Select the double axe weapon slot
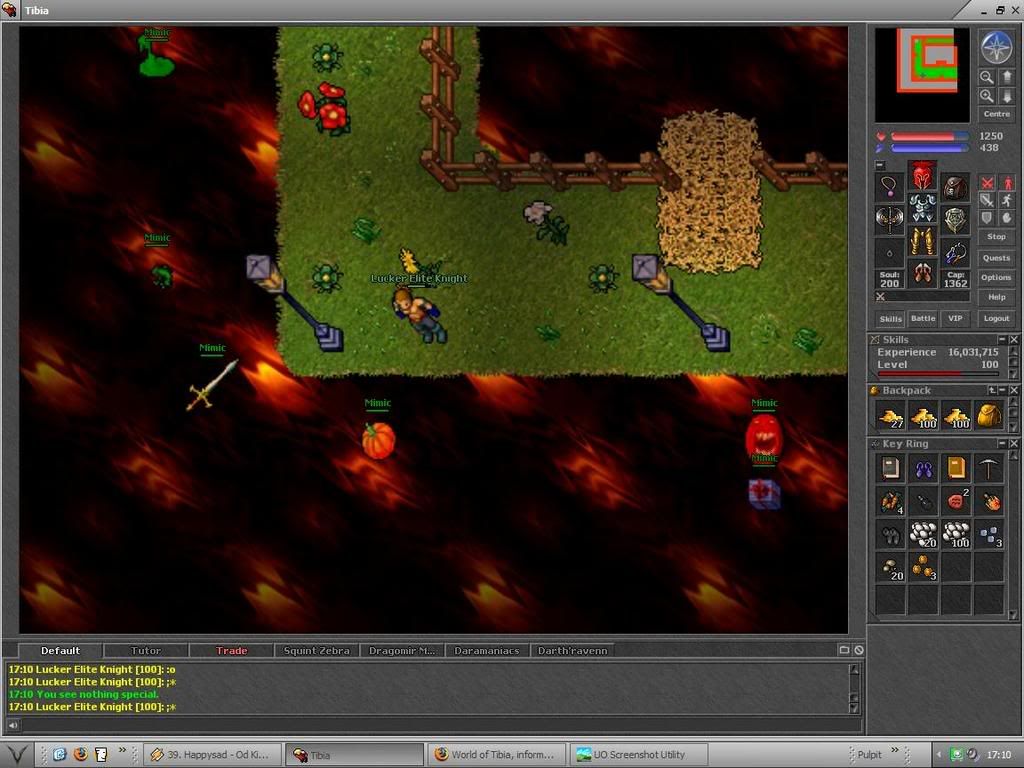 [889, 219]
